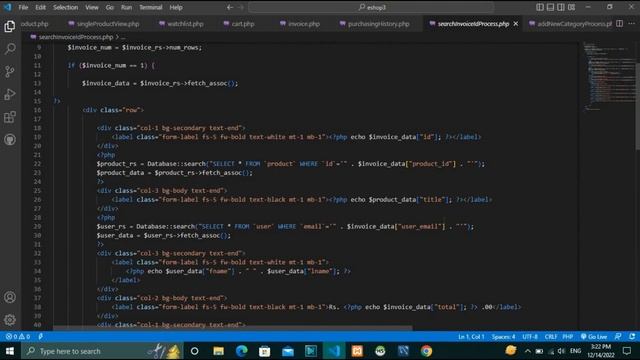Viewport: 640px width, 360px height.
Task: Open the Run menu
Action: pyautogui.click(x=127, y=7)
